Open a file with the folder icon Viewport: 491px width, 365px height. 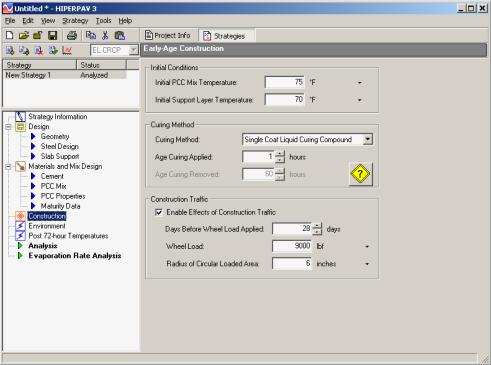click(x=24, y=35)
